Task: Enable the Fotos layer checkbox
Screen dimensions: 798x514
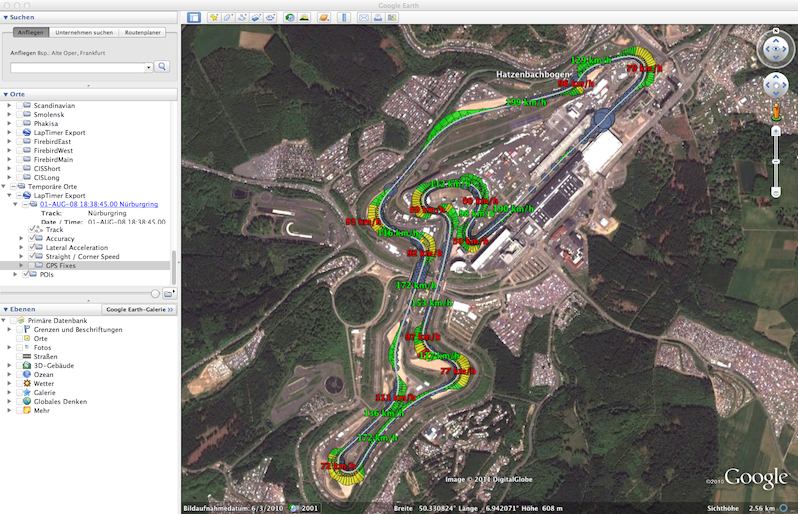Action: tap(19, 347)
